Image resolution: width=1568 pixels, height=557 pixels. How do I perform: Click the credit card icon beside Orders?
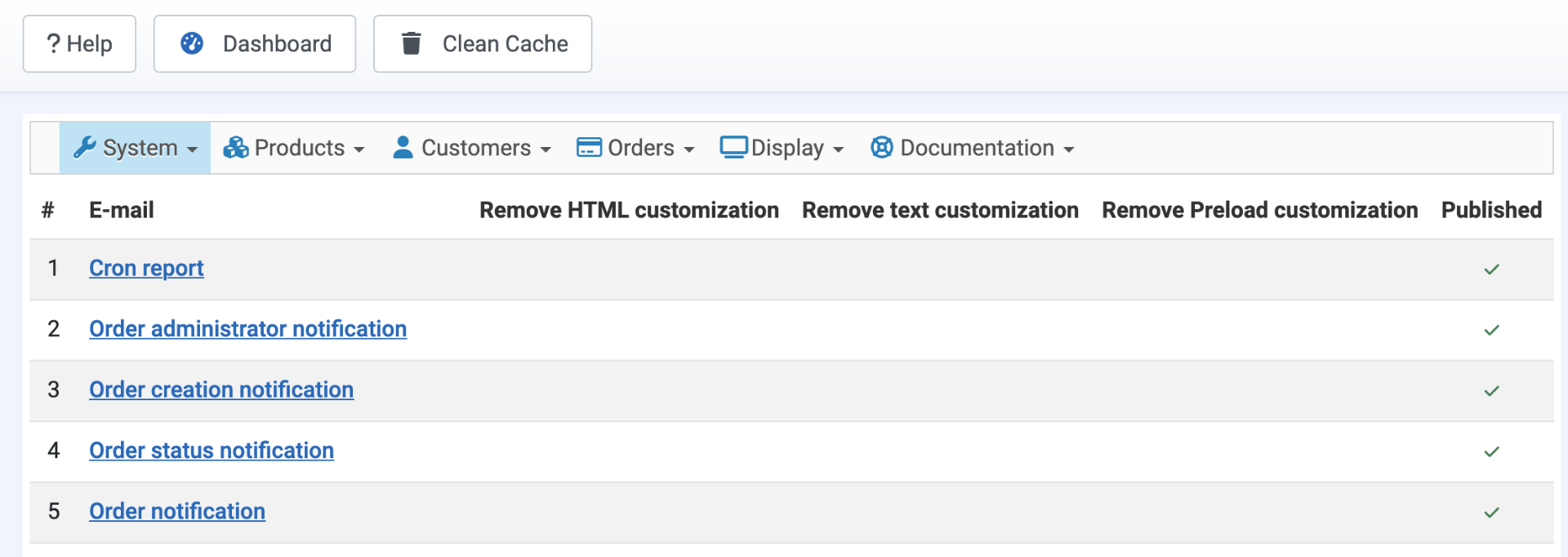[x=589, y=147]
